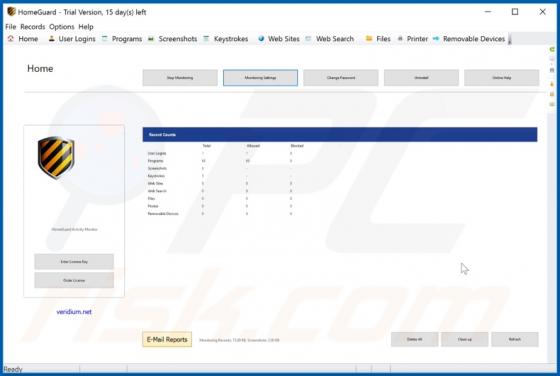Open the Help menu
Image resolution: width=560 pixels, height=376 pixels.
[86, 27]
